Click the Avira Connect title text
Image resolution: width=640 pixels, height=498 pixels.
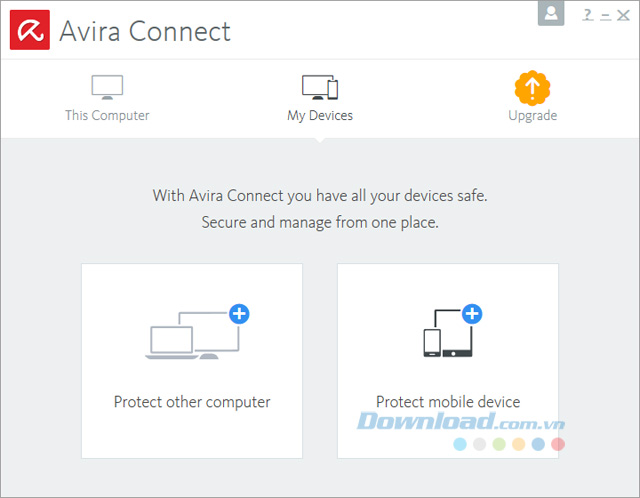coord(145,31)
